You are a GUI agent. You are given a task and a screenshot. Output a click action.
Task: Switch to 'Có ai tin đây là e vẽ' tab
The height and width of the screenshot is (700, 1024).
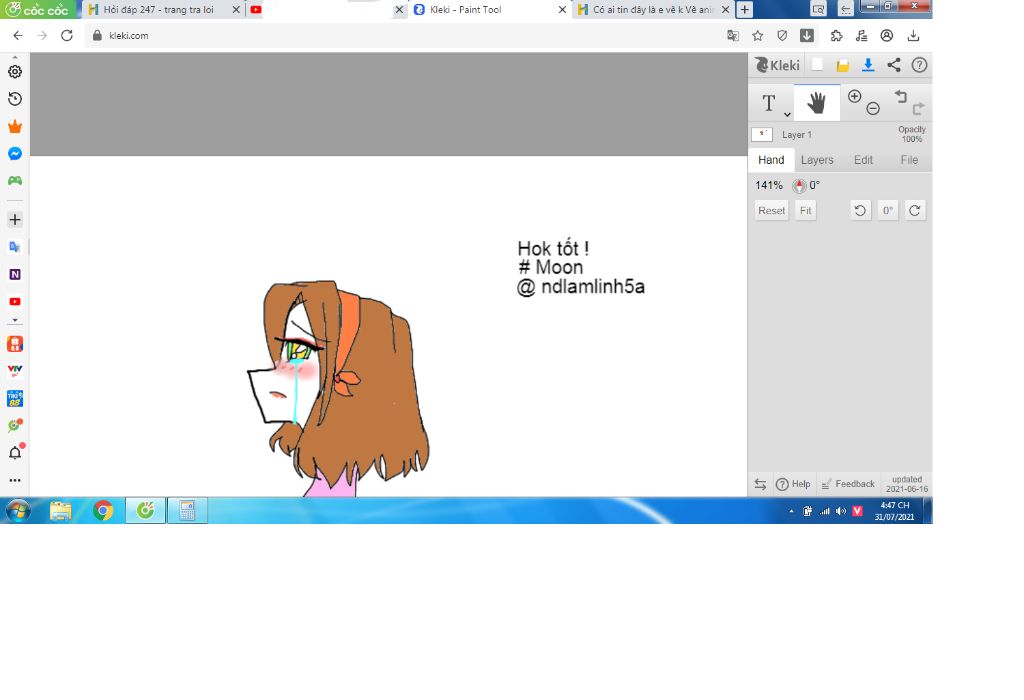653,10
